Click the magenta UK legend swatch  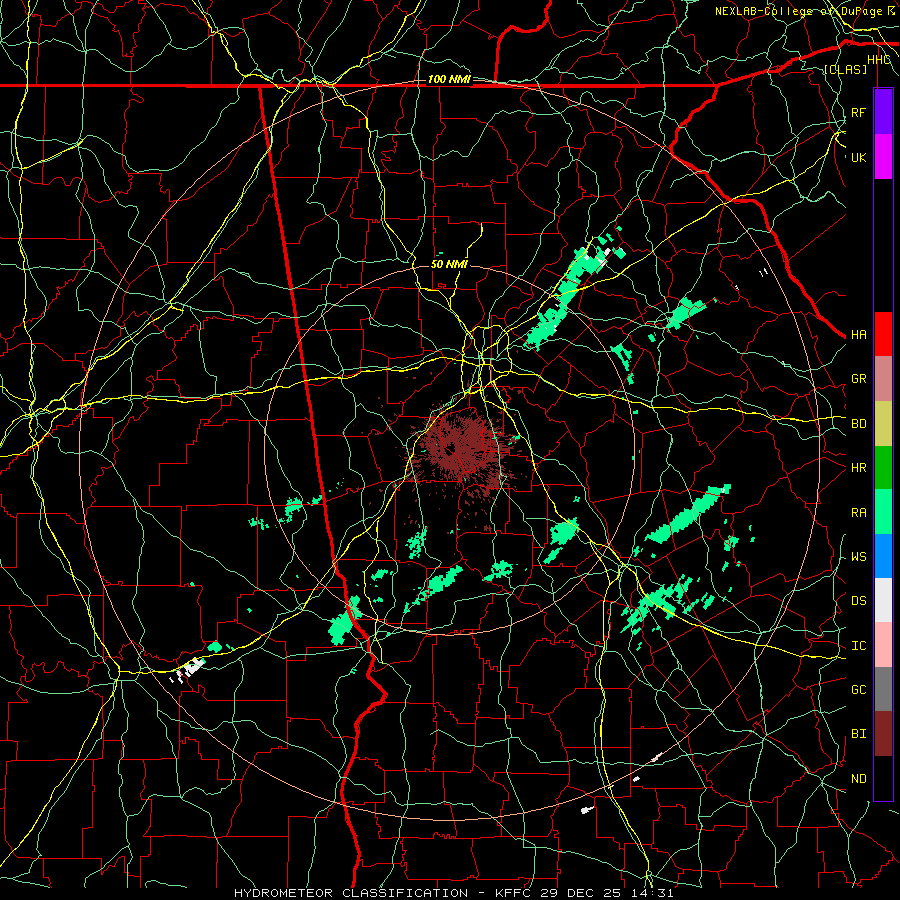click(x=883, y=157)
